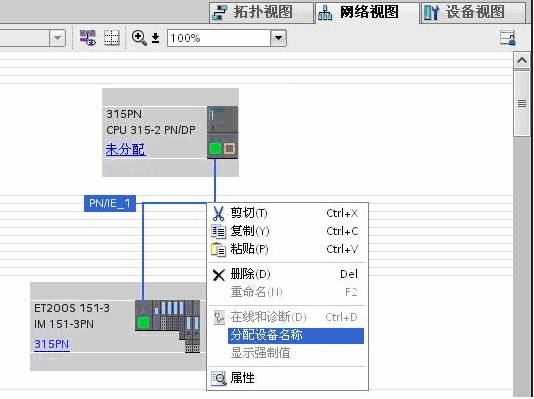534x399 pixels.
Task: Open the 100% zoom level dropdown
Action: click(279, 38)
